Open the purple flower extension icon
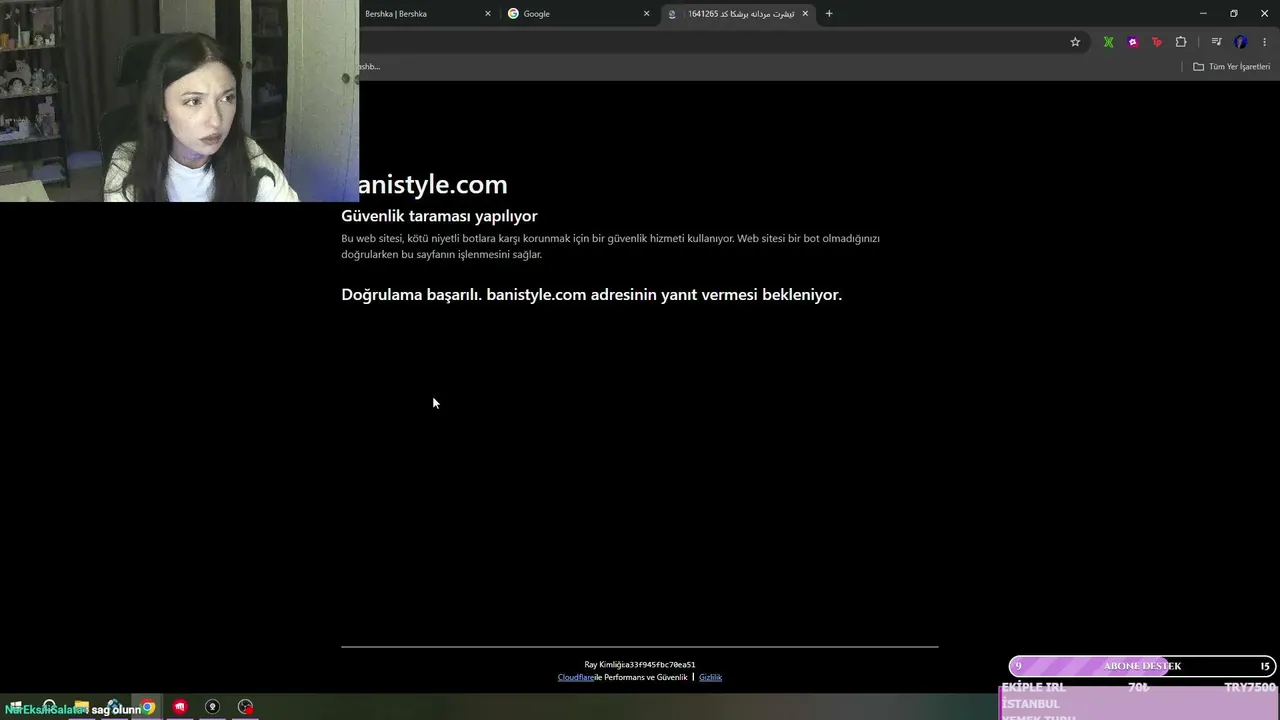The height and width of the screenshot is (720, 1280). tap(1132, 42)
